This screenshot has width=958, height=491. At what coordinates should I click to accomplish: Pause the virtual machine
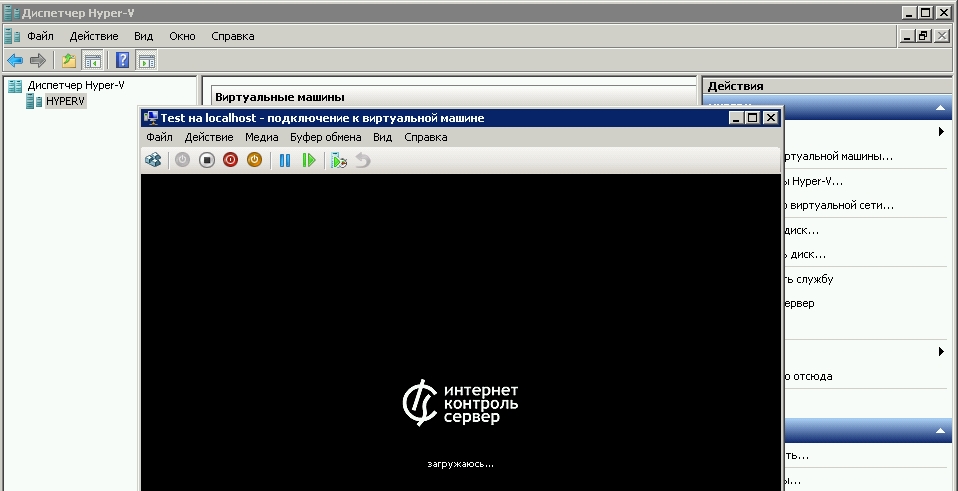tap(285, 160)
